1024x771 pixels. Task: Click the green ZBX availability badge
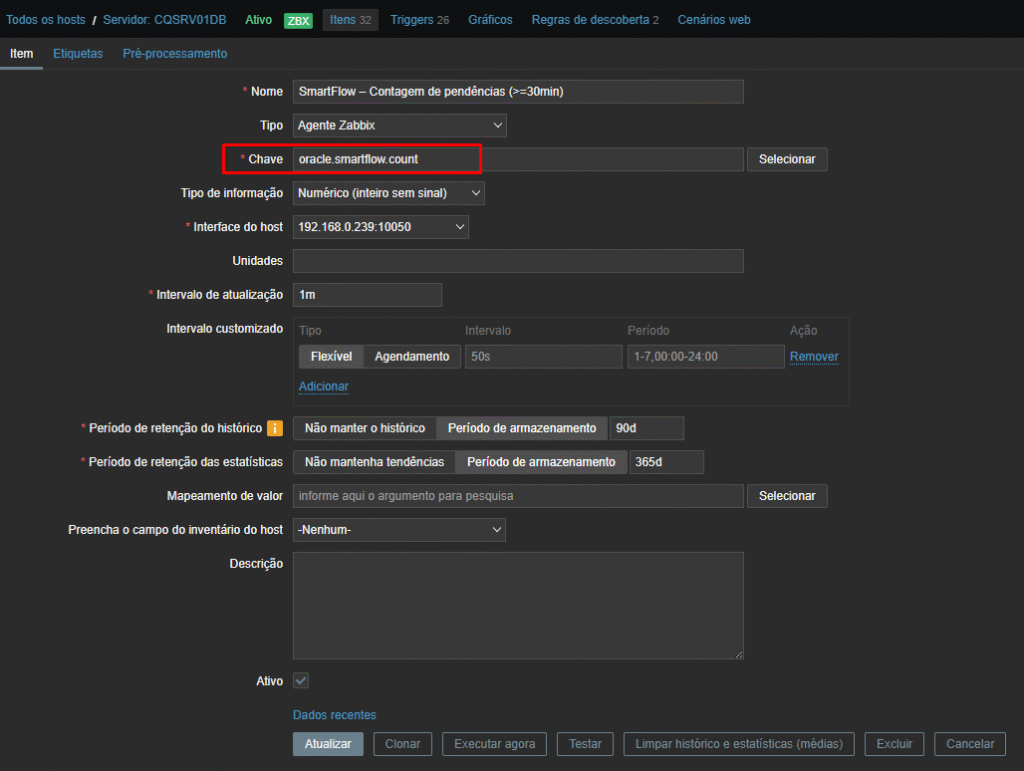pos(297,20)
